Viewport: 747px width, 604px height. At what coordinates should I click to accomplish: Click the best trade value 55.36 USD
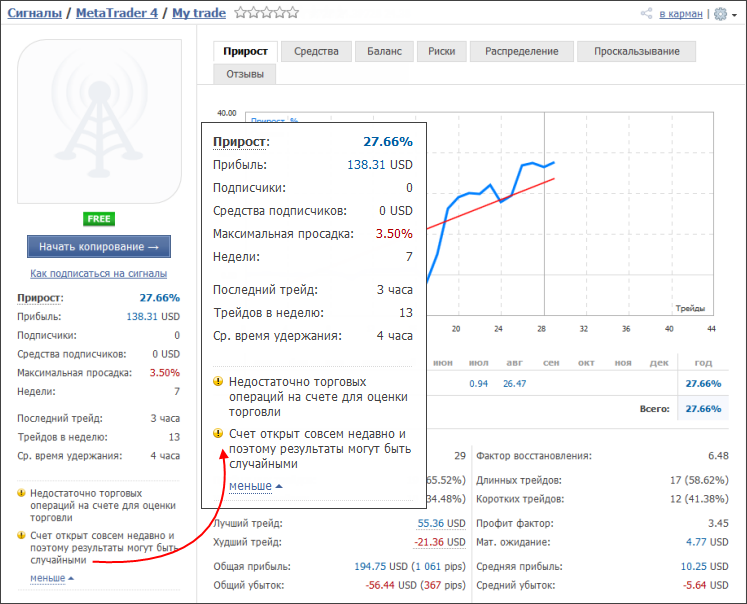point(441,523)
